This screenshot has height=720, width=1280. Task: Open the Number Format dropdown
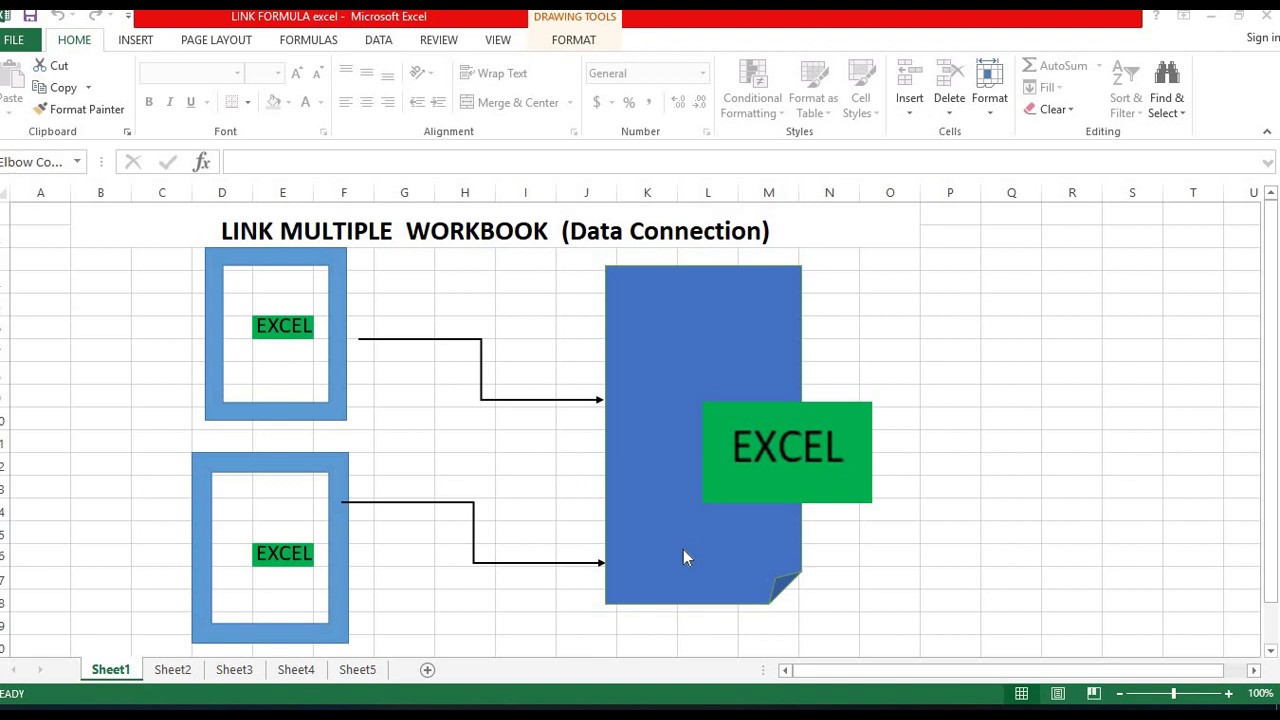[702, 73]
